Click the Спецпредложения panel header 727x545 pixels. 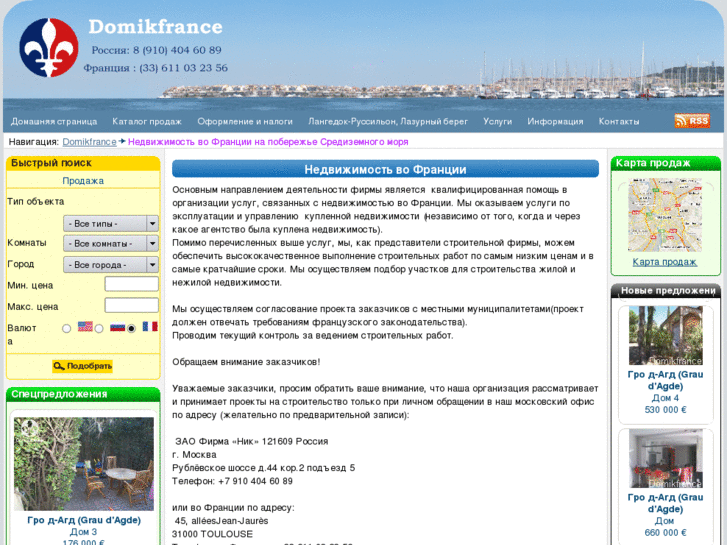click(x=83, y=394)
